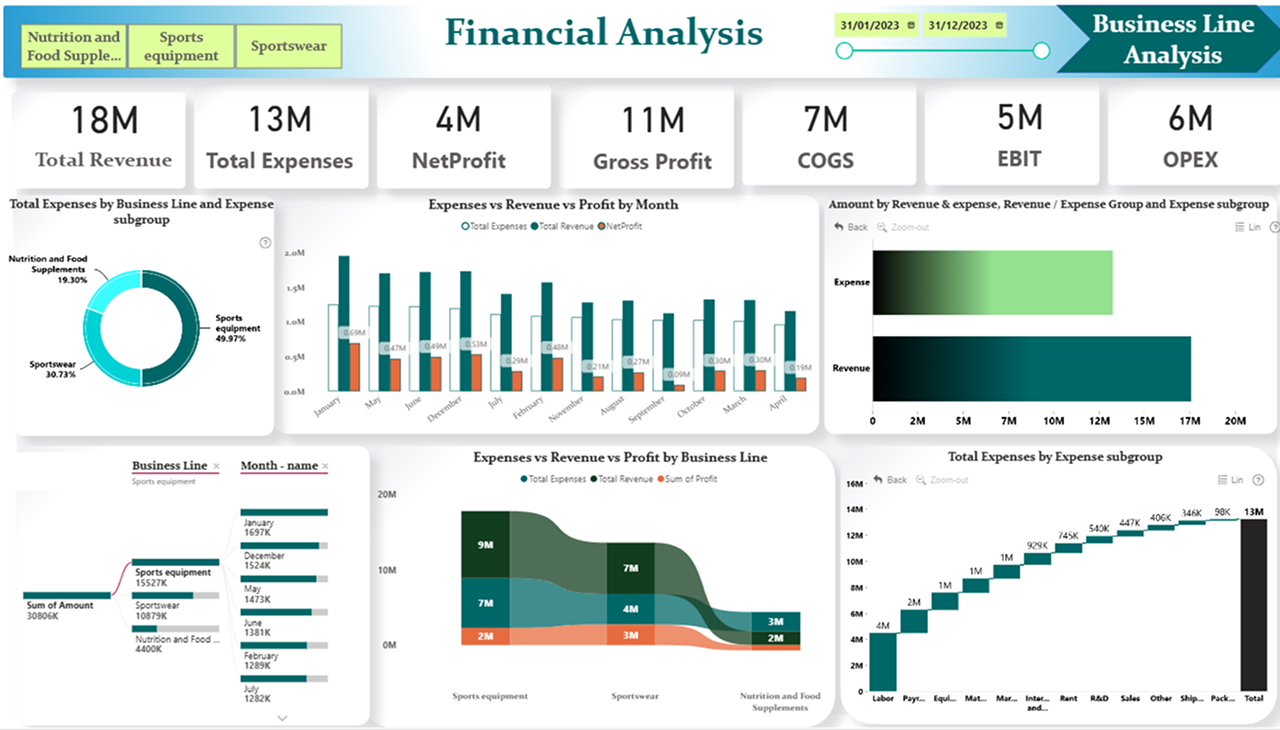This screenshot has height=730, width=1280.
Task: Remove the Business Line level with its X
Action: (216, 466)
